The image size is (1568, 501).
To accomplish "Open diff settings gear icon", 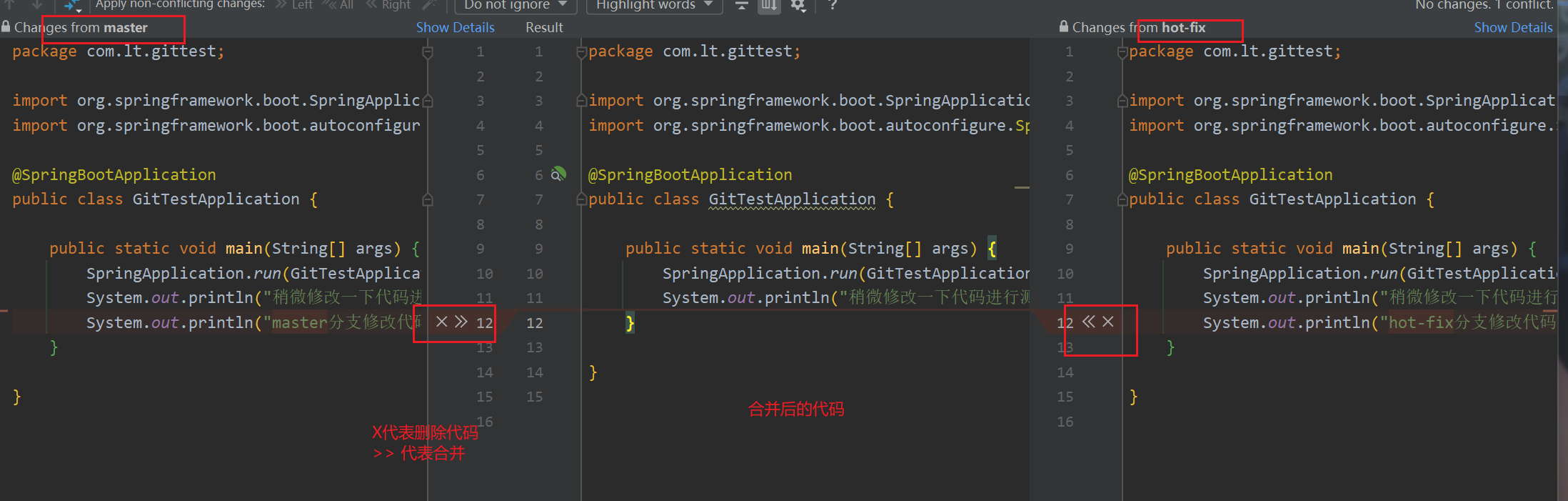I will pos(798,5).
